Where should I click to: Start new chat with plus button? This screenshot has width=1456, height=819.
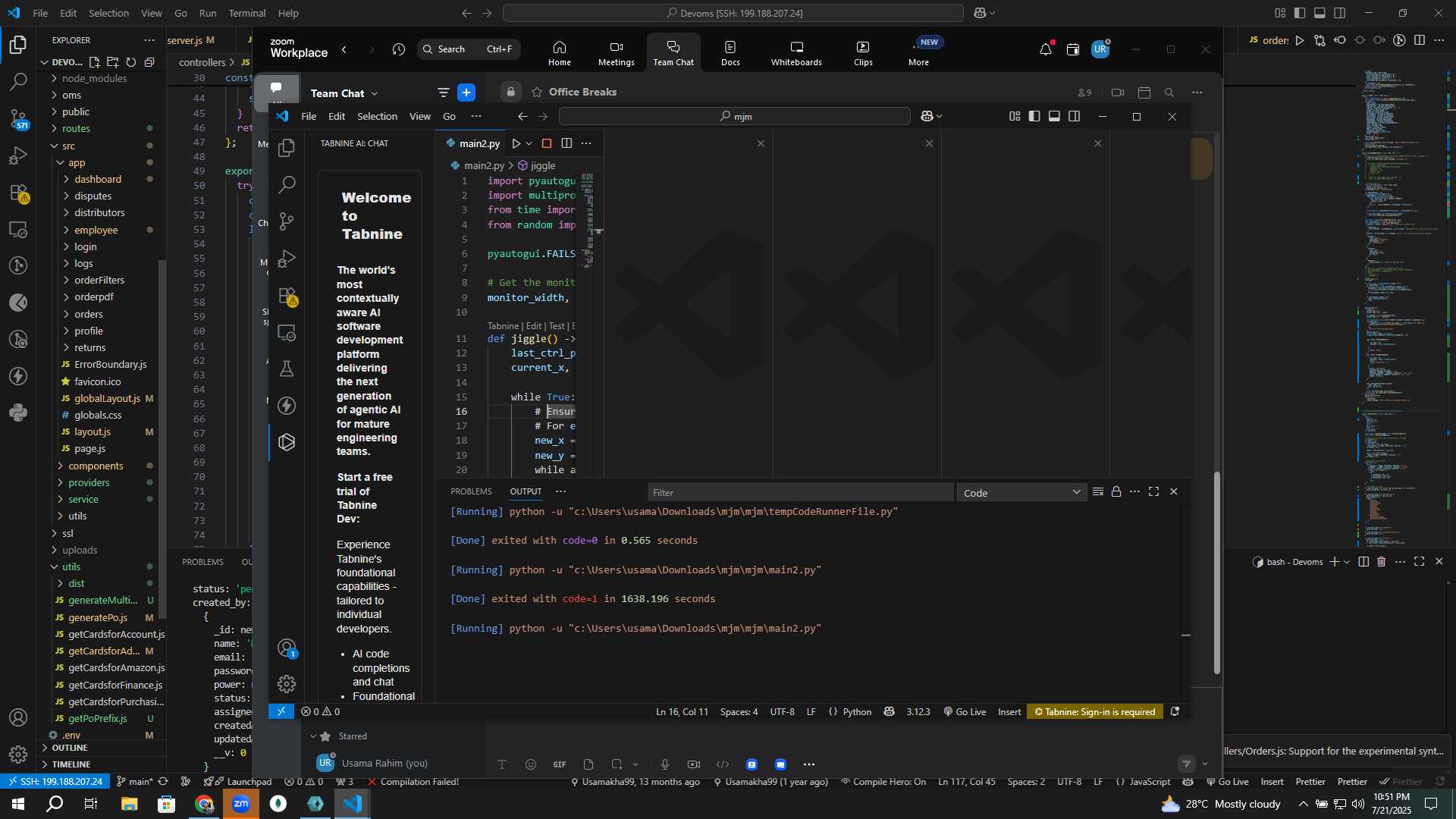tap(466, 93)
